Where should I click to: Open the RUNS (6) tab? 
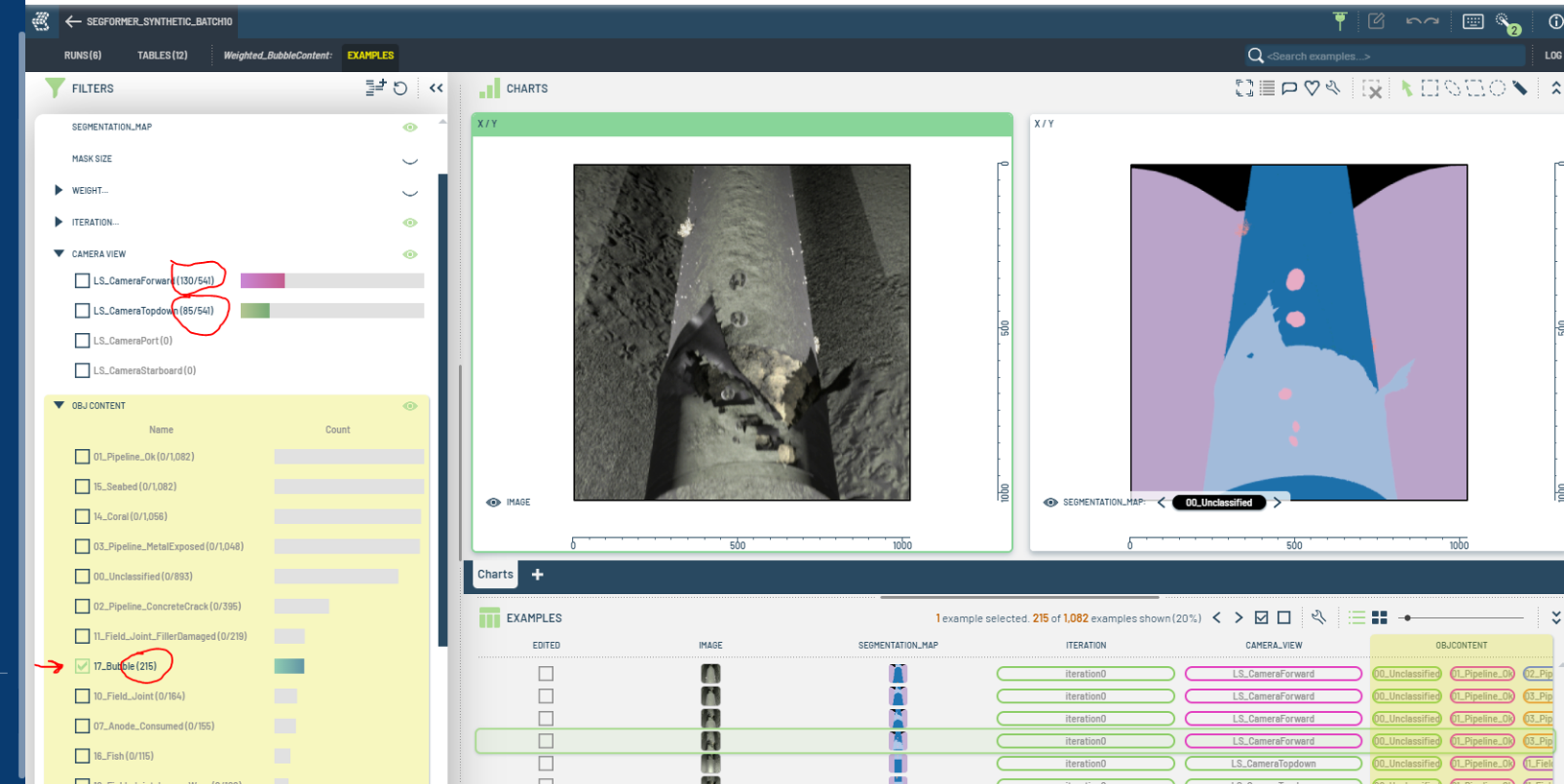pyautogui.click(x=83, y=56)
